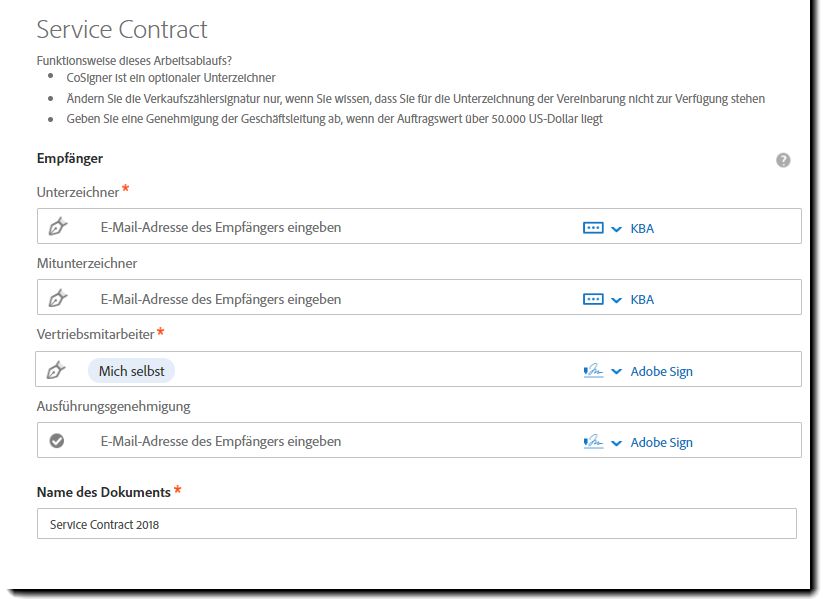Expand authentication dropdown arrow for Unterzeichner

(x=616, y=229)
